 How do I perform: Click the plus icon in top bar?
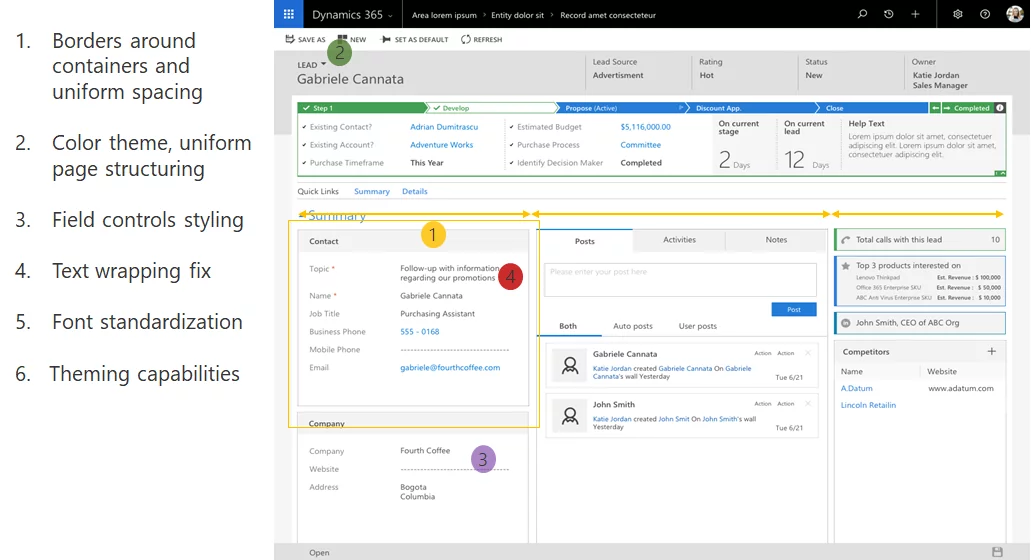click(915, 14)
